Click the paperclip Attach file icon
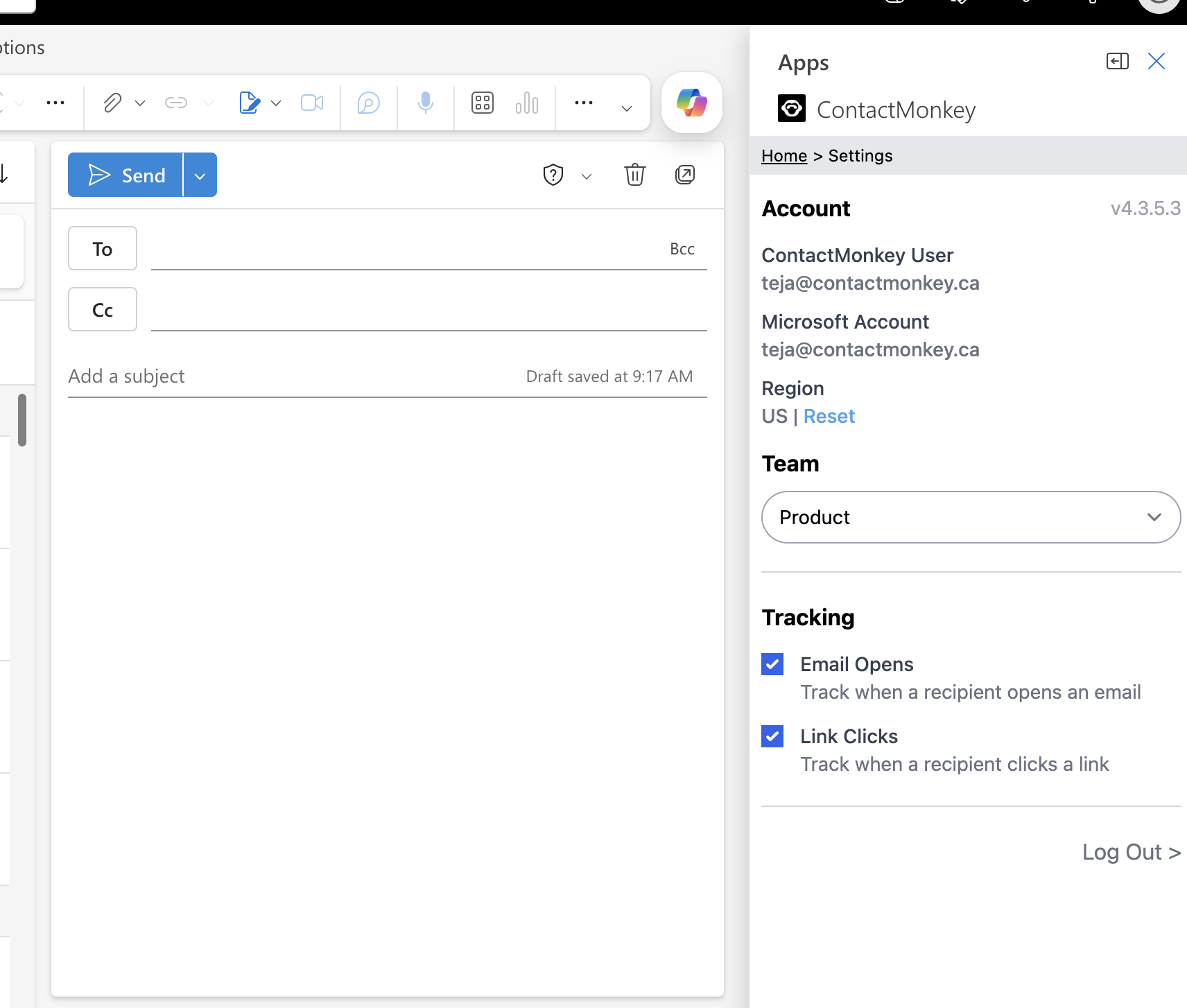 (112, 103)
